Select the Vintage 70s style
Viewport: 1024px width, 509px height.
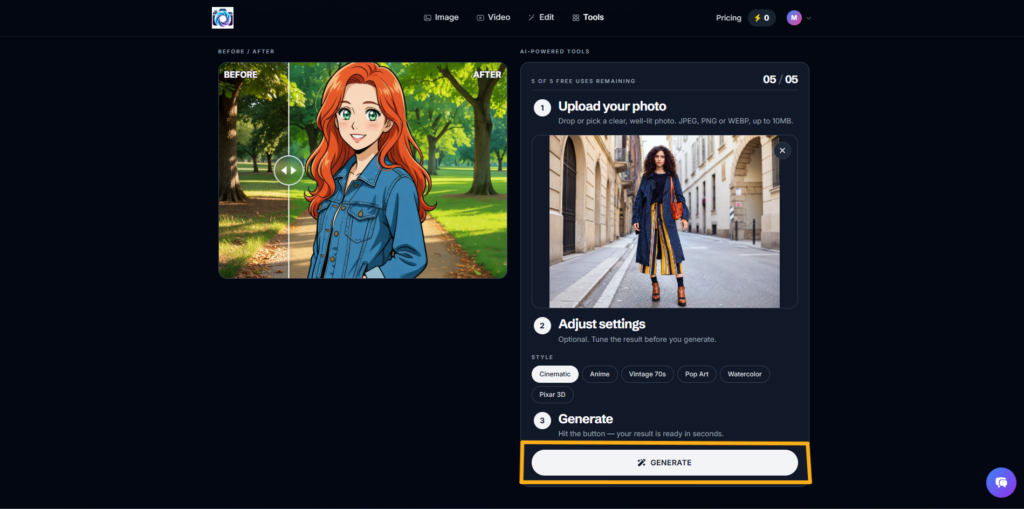pyautogui.click(x=647, y=374)
